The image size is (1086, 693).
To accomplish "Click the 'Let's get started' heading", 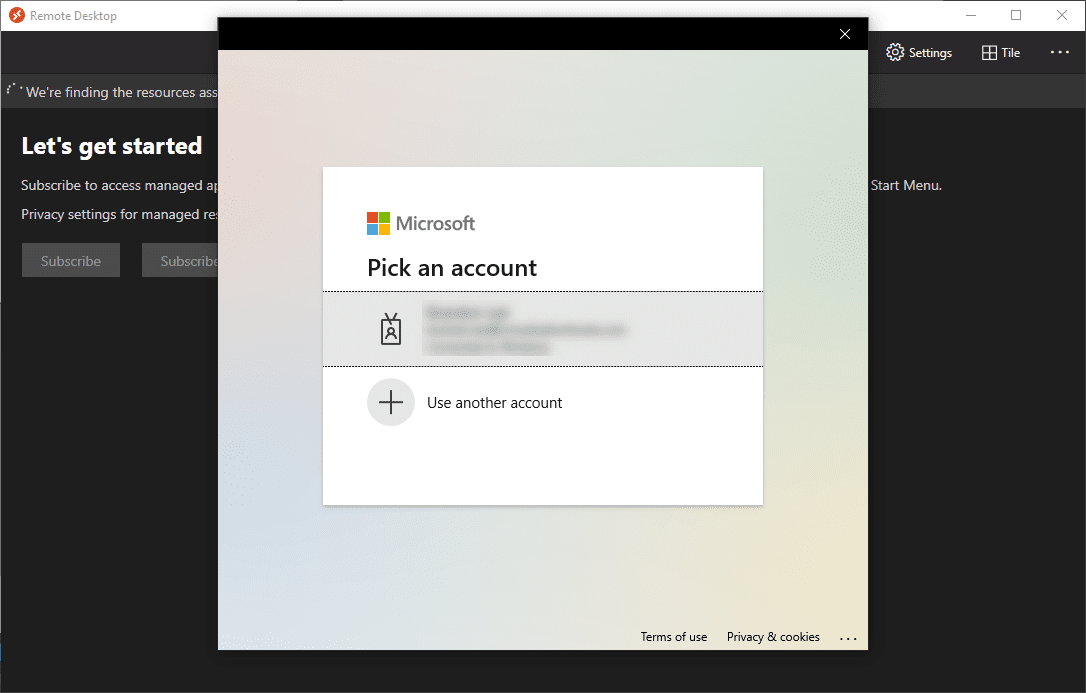I will [112, 146].
